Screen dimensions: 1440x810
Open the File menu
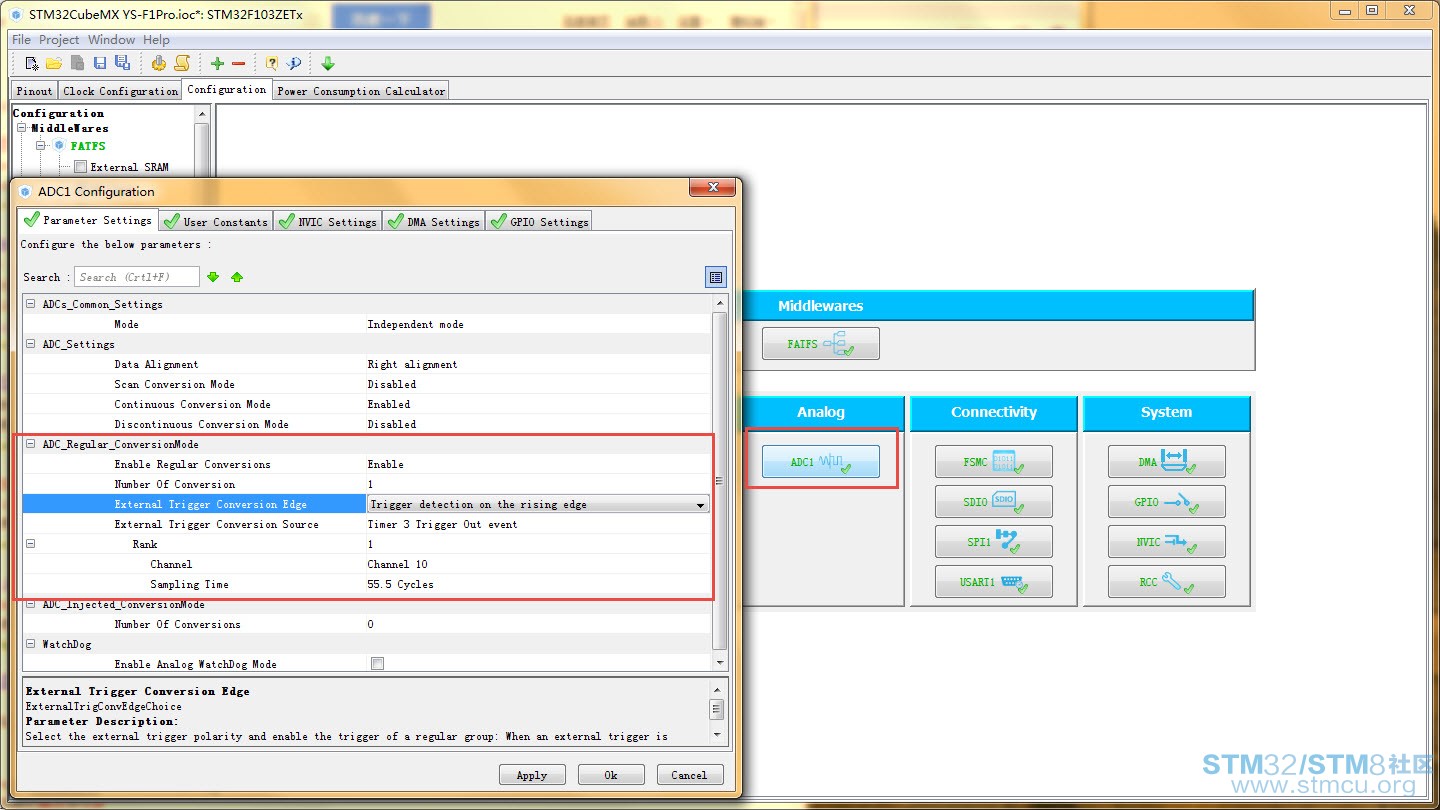point(21,40)
